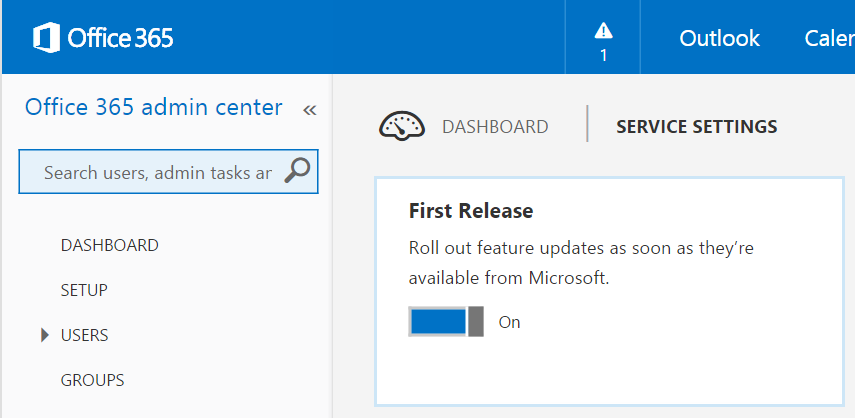Expand the USERS tree arrow

(x=45, y=335)
